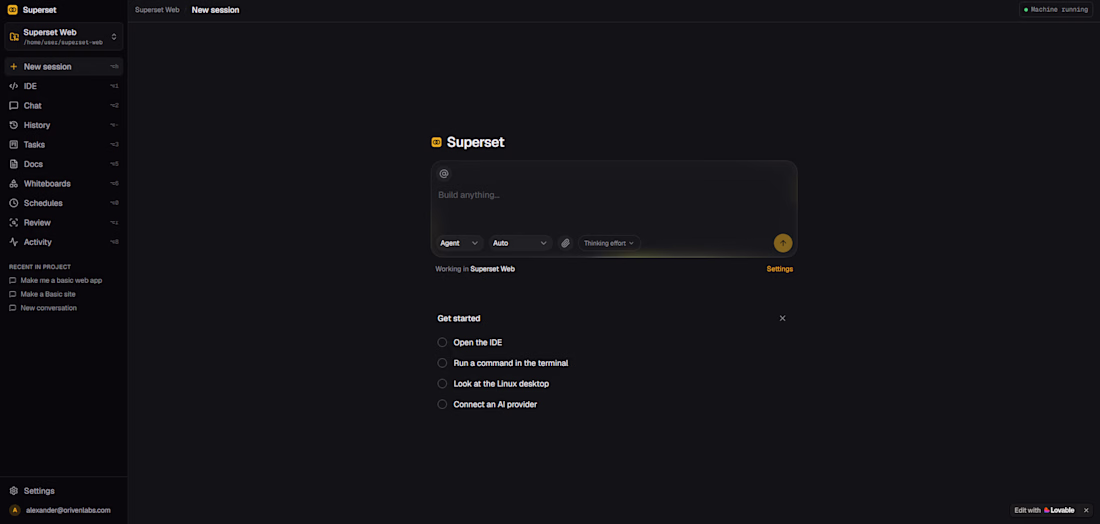
Task: Open the Schedules clock icon
Action: [x=13, y=203]
